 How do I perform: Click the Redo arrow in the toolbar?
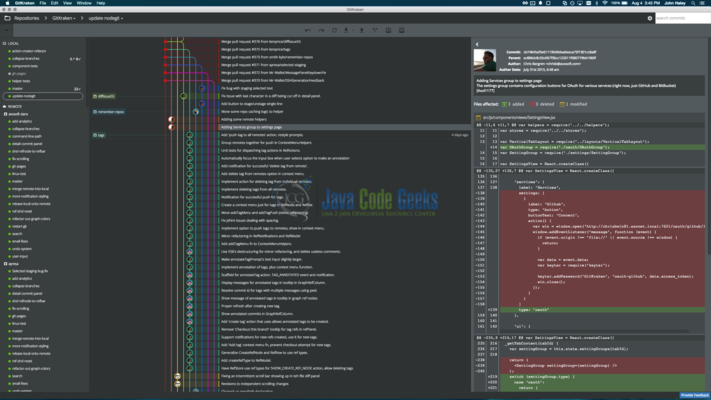click(321, 30)
